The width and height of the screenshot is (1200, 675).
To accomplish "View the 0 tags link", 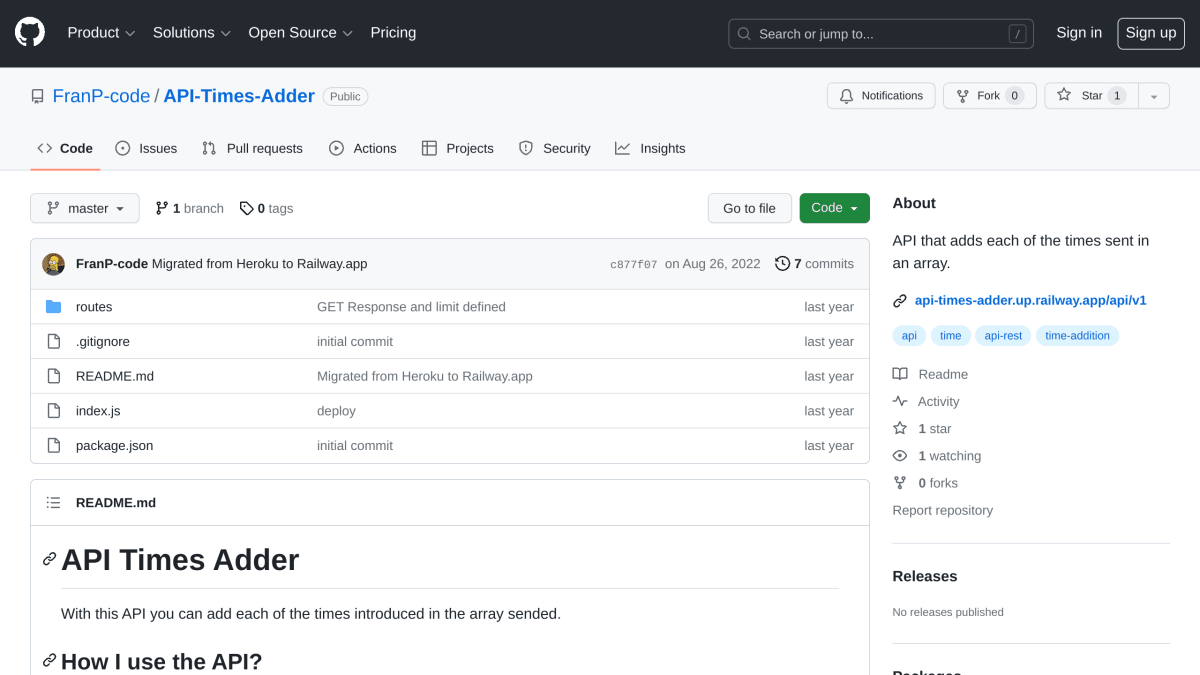I will 266,208.
